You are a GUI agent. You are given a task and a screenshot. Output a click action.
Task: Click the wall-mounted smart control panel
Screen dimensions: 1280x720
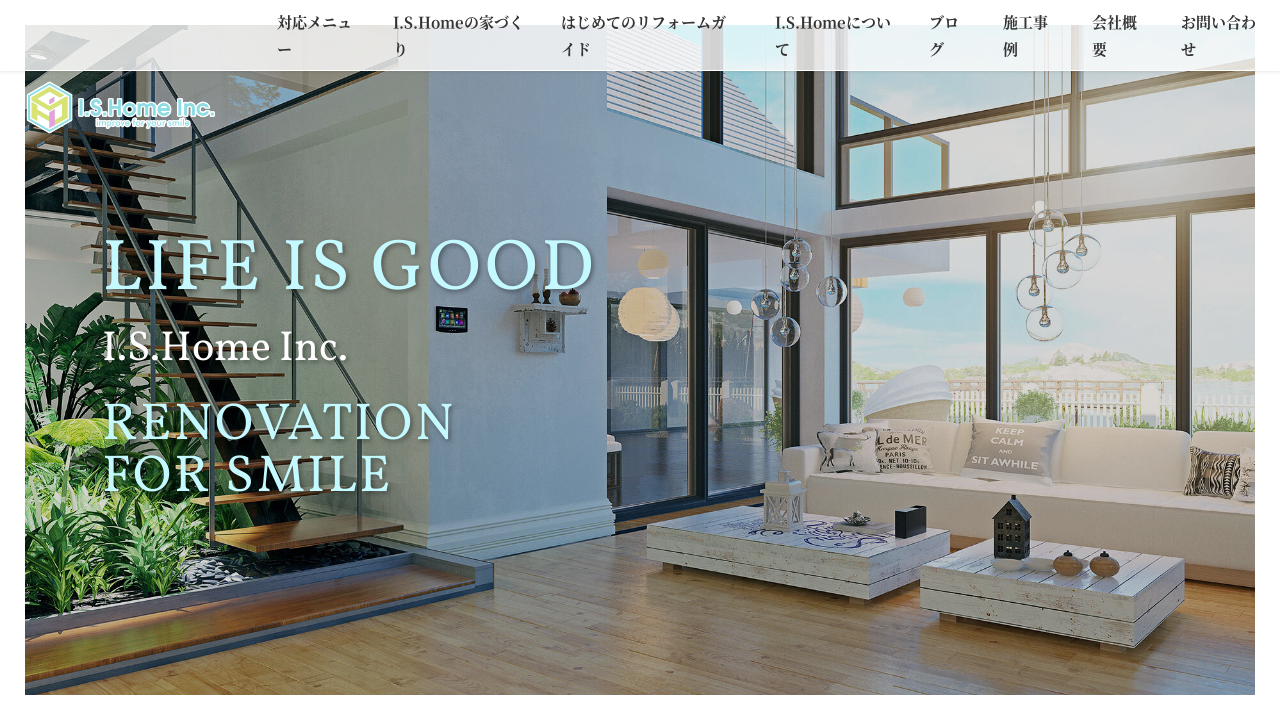451,319
